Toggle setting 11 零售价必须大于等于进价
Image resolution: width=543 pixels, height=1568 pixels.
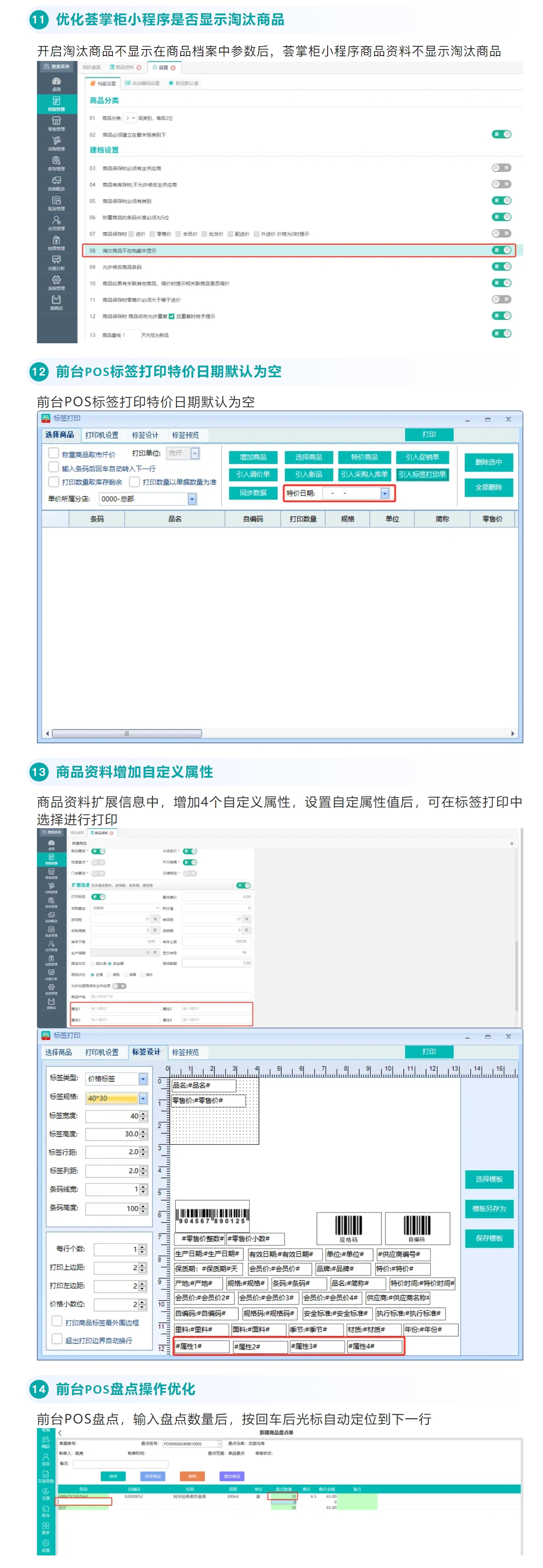tap(501, 300)
